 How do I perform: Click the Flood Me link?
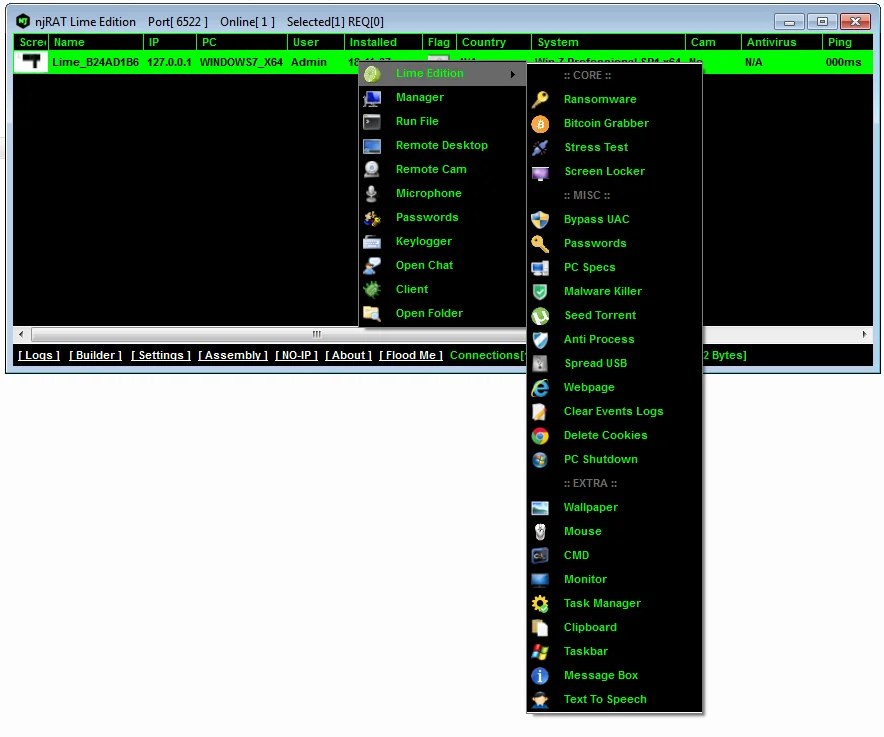410,355
